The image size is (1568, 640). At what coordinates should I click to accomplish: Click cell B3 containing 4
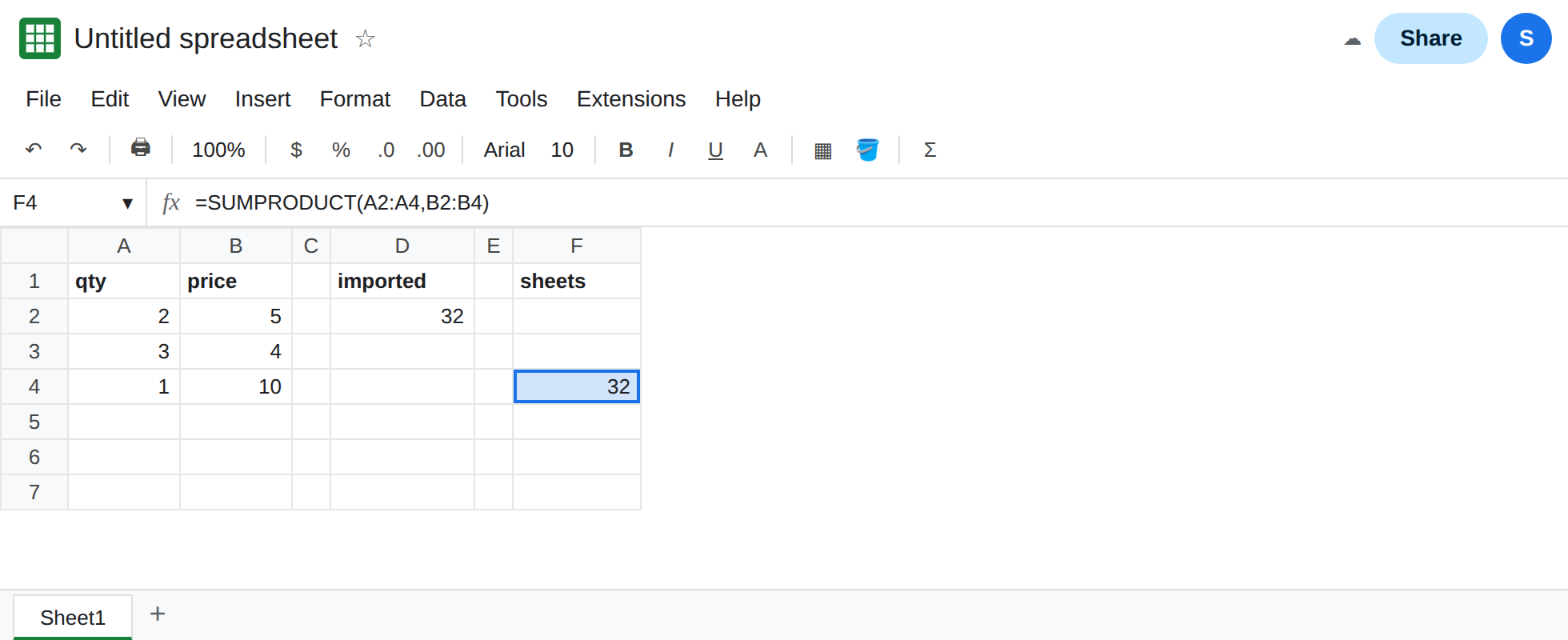tap(236, 351)
